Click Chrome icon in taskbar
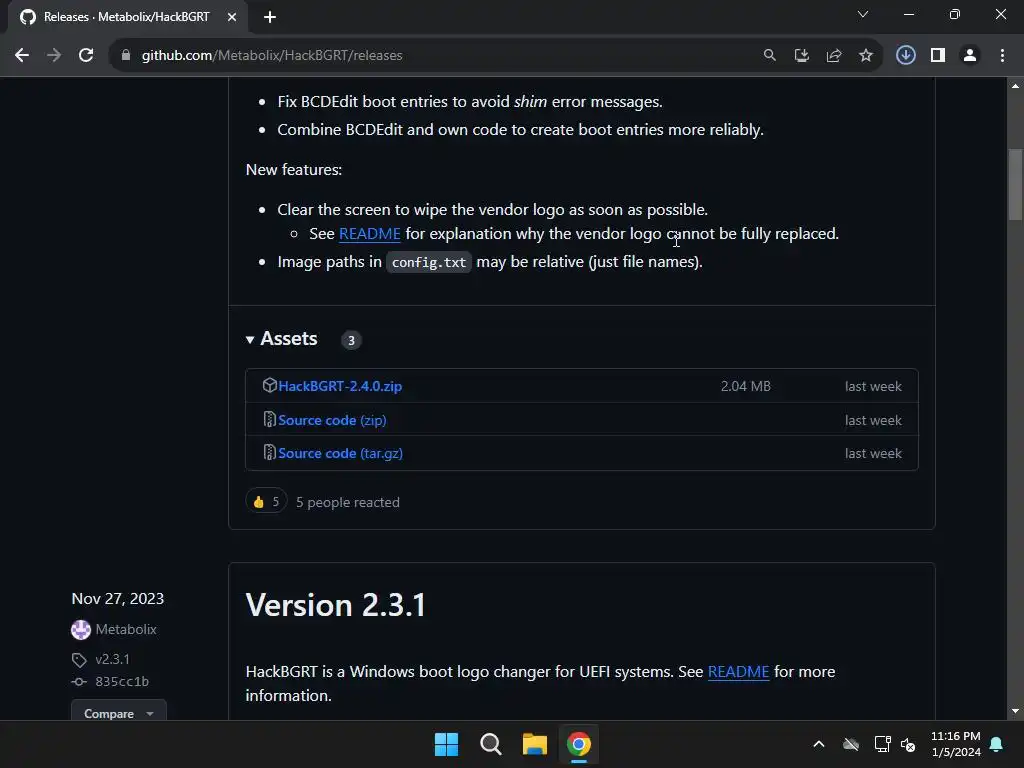The height and width of the screenshot is (768, 1024). click(x=579, y=744)
